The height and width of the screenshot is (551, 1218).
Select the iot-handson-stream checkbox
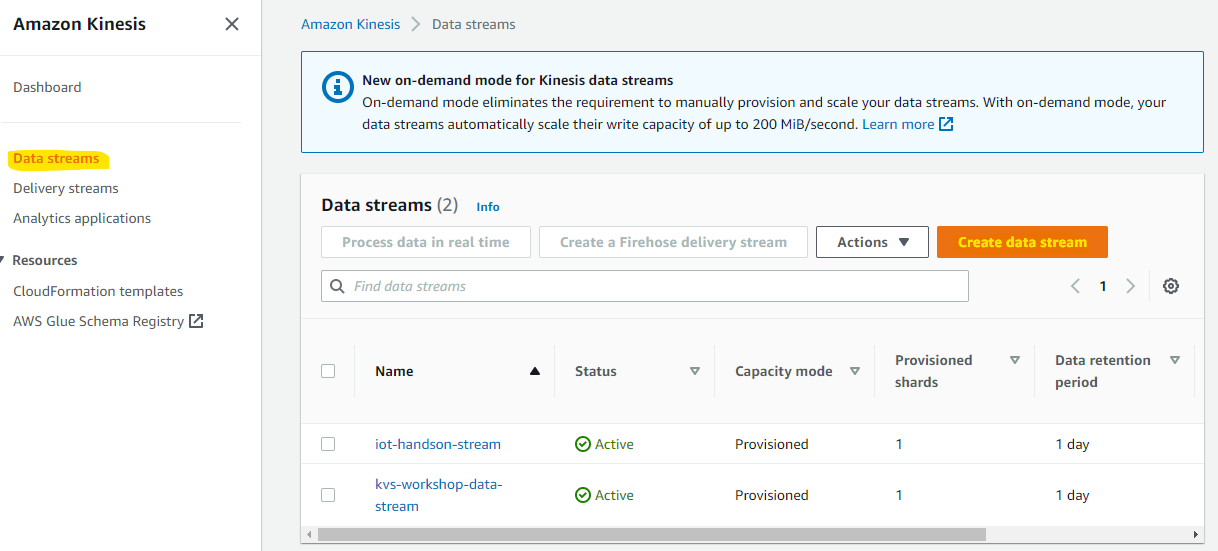328,444
